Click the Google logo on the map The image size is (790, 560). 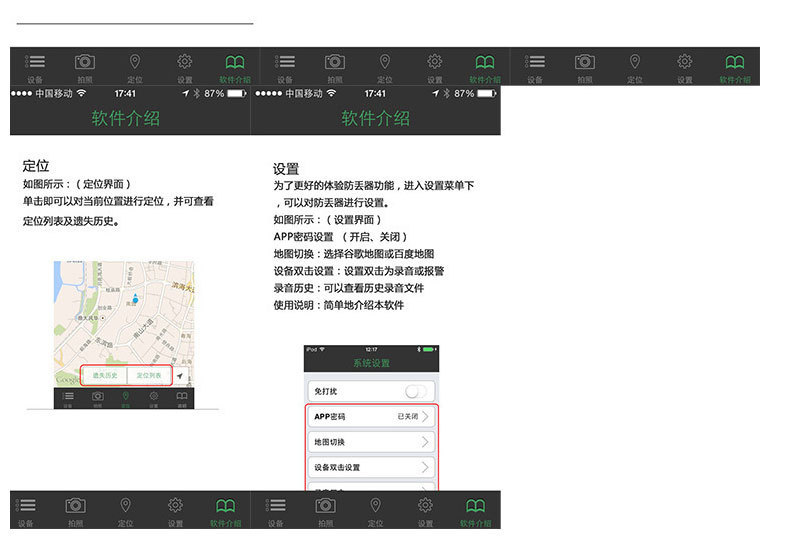point(66,380)
